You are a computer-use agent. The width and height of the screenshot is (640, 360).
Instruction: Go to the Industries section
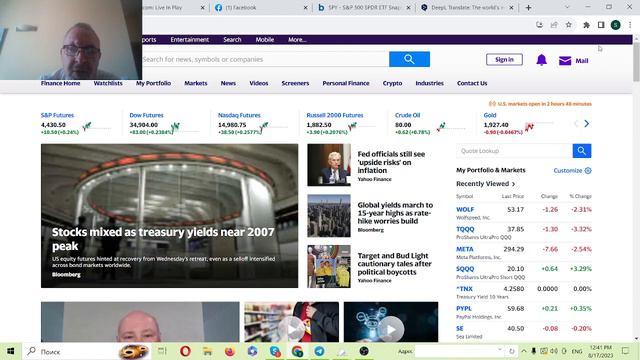(429, 83)
